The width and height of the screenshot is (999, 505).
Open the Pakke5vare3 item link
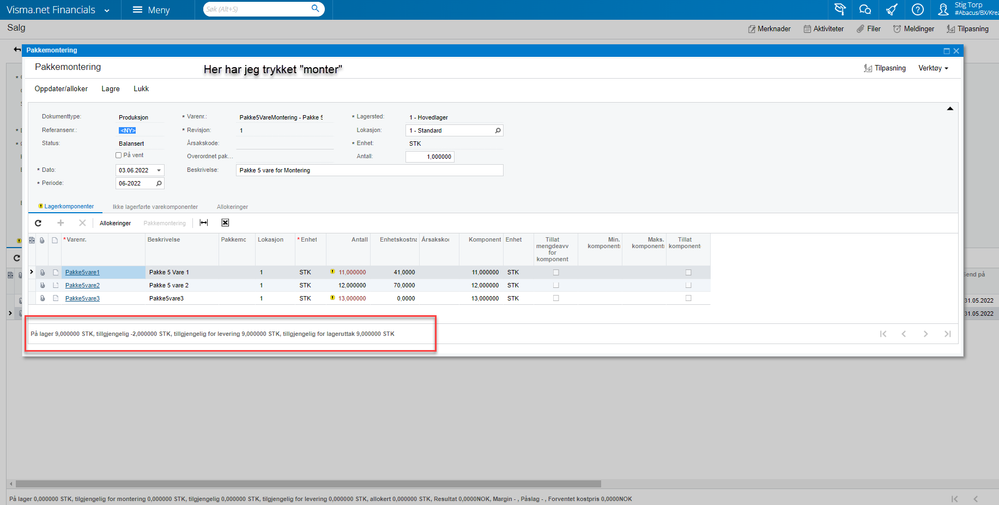coord(82,298)
